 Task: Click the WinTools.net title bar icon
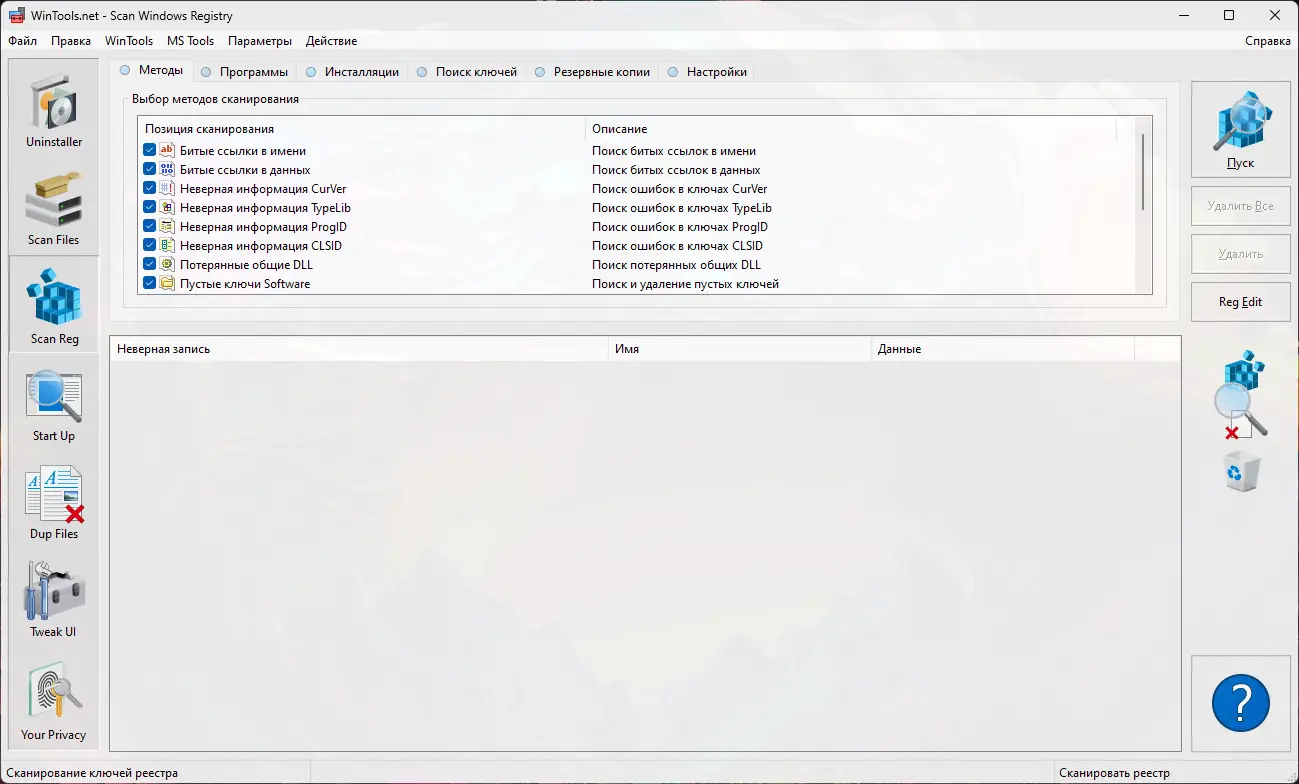pos(17,16)
